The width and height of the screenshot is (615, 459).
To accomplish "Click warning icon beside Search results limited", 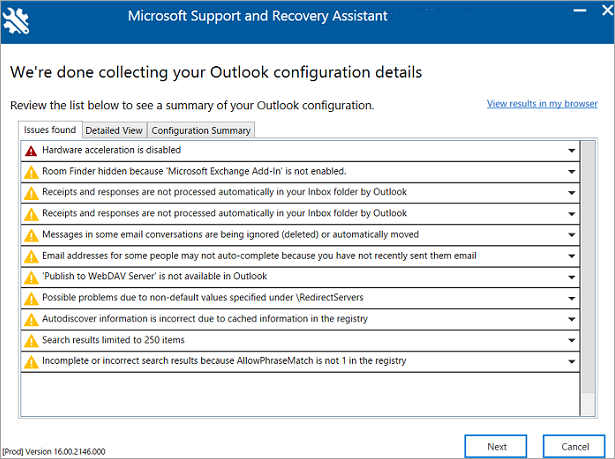I will click(x=31, y=340).
